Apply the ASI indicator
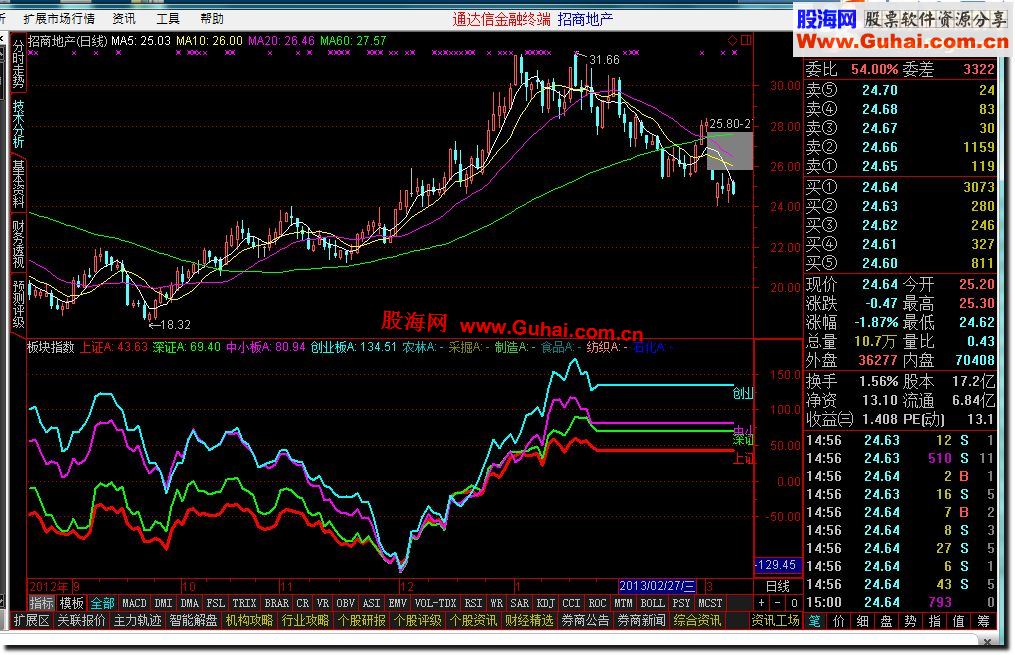 (x=372, y=603)
